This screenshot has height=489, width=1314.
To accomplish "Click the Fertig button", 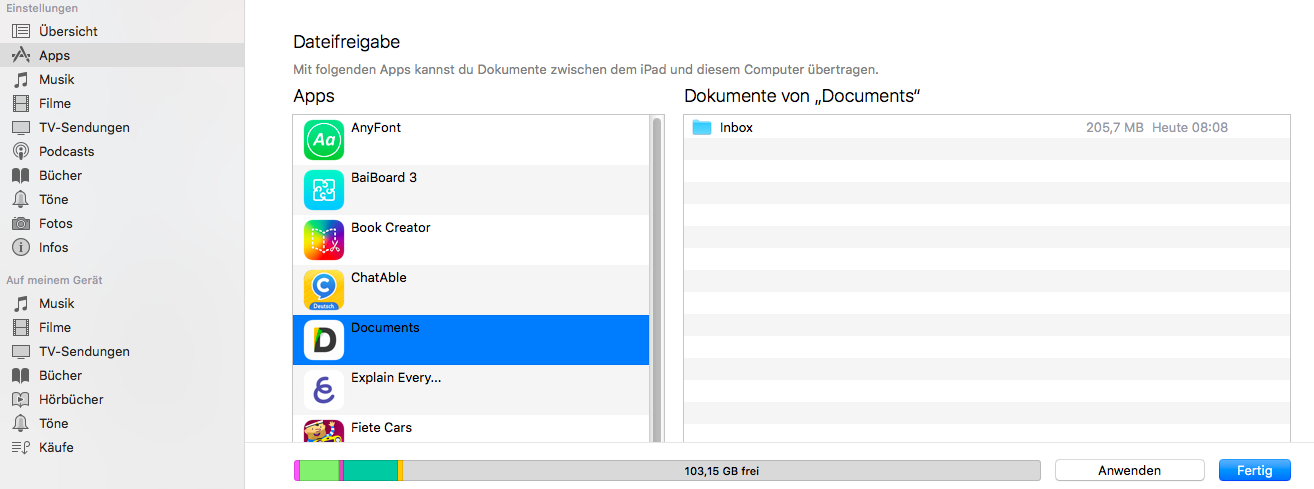I will [1254, 470].
